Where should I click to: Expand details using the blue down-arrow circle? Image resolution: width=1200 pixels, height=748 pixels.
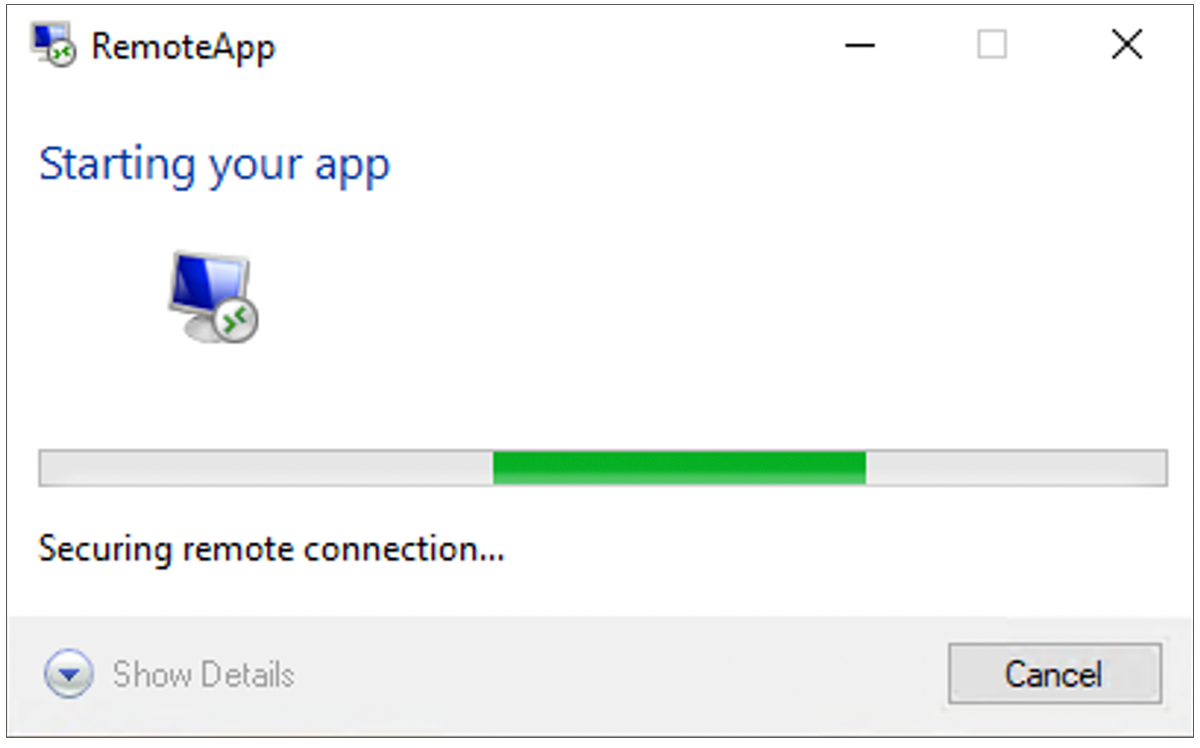68,675
